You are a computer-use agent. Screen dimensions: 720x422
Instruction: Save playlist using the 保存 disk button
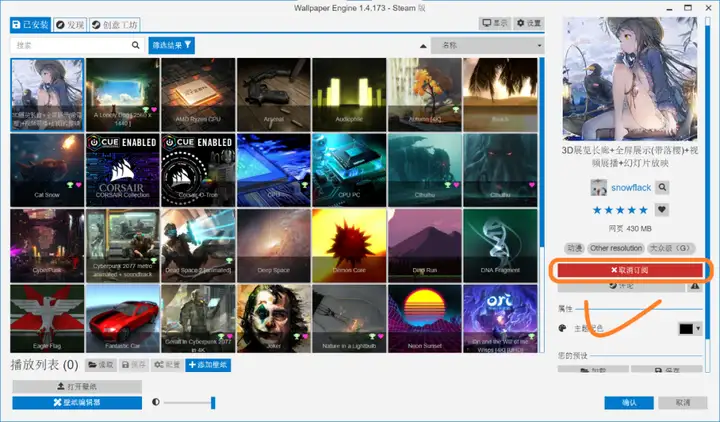pos(134,365)
